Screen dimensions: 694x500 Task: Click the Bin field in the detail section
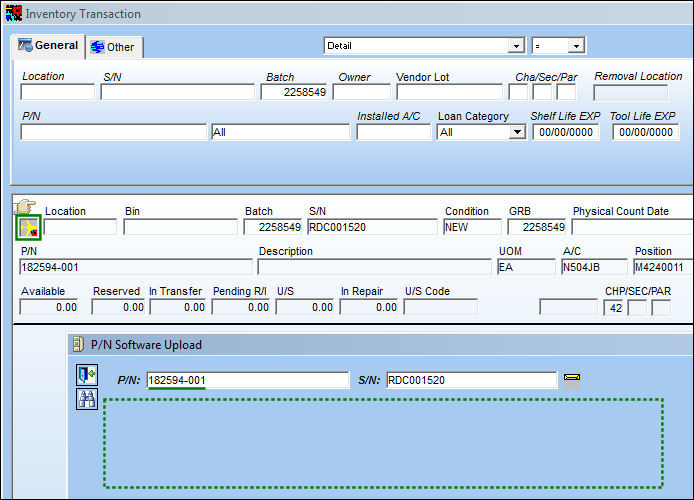(181, 227)
